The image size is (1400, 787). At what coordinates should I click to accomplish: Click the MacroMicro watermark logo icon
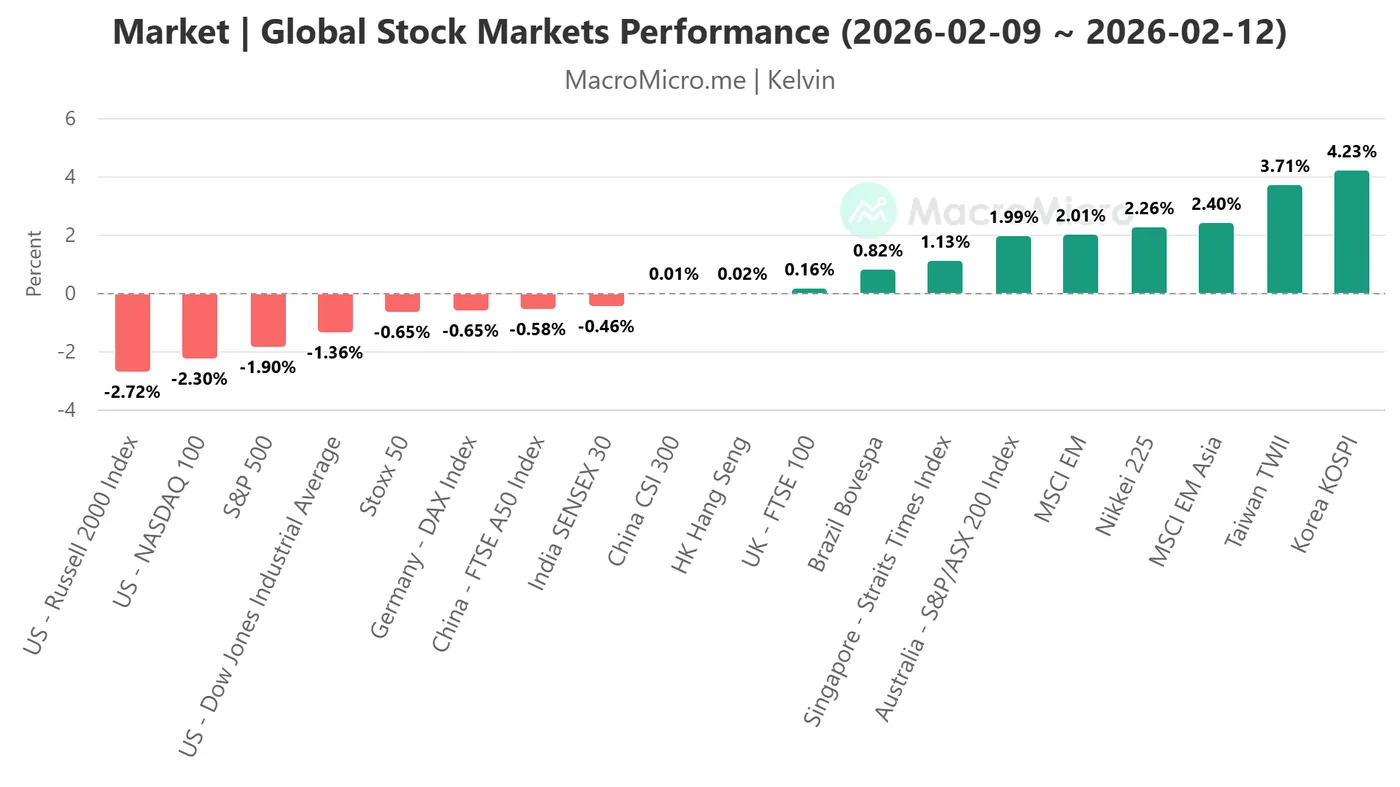point(868,210)
